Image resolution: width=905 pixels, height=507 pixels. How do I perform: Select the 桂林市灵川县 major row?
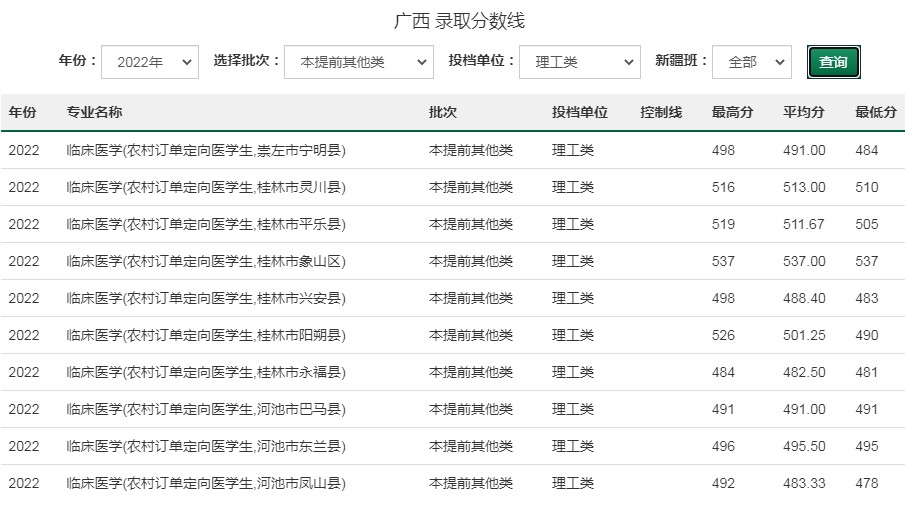[x=452, y=187]
